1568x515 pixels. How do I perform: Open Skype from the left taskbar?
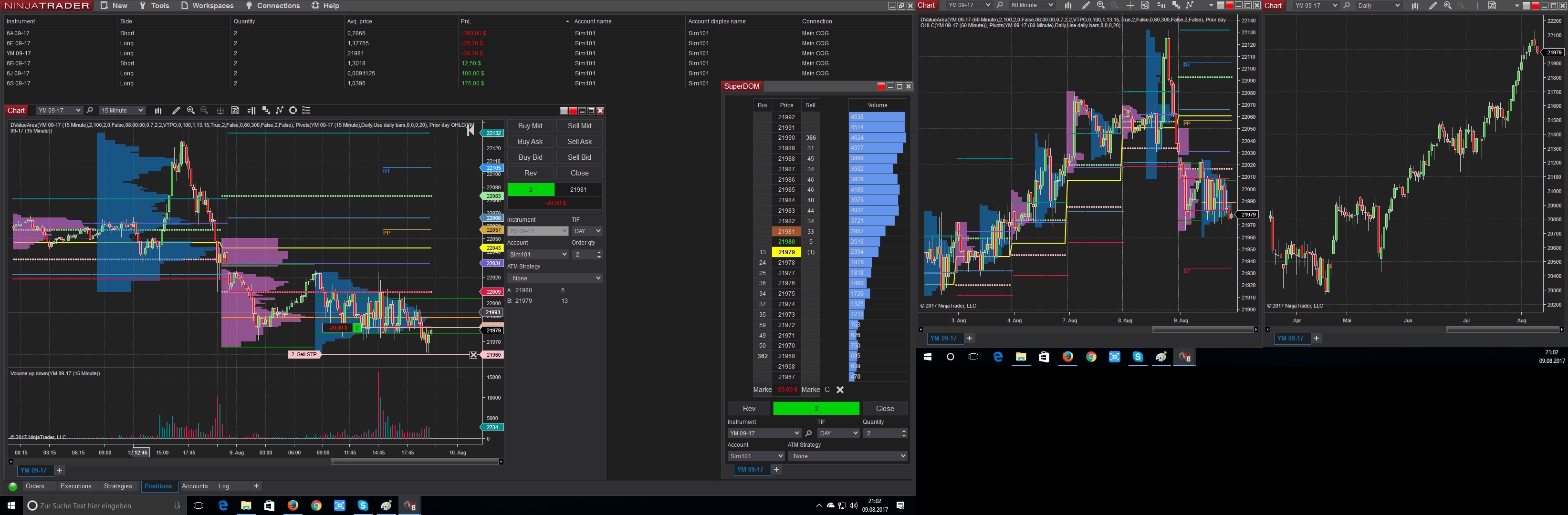pos(363,505)
